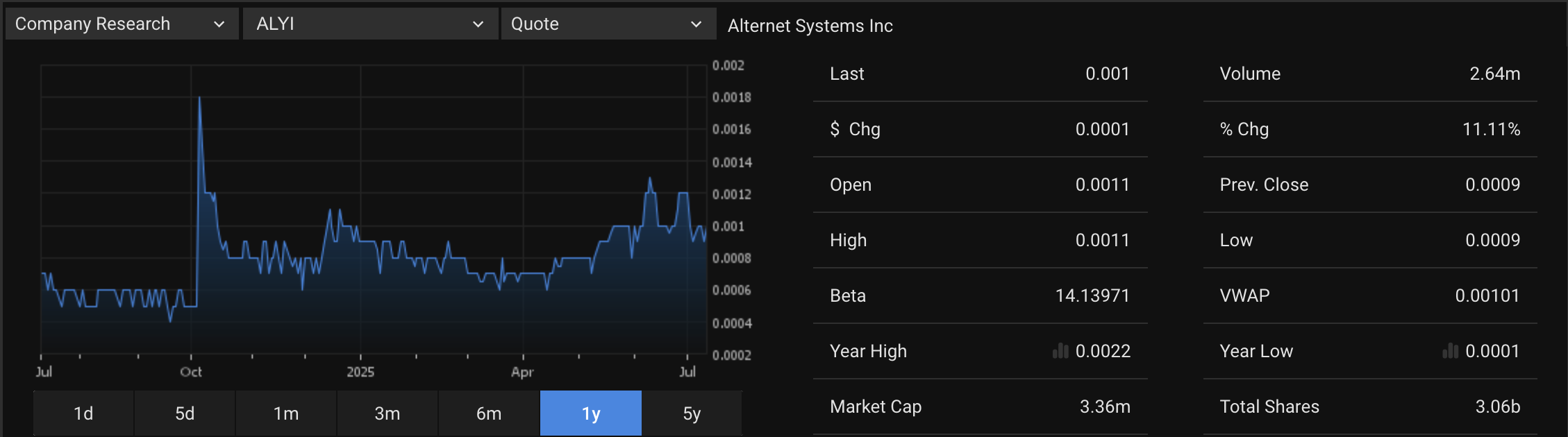Image resolution: width=1568 pixels, height=437 pixels.
Task: Click the Volume 2.64m field
Action: pyautogui.click(x=1494, y=74)
